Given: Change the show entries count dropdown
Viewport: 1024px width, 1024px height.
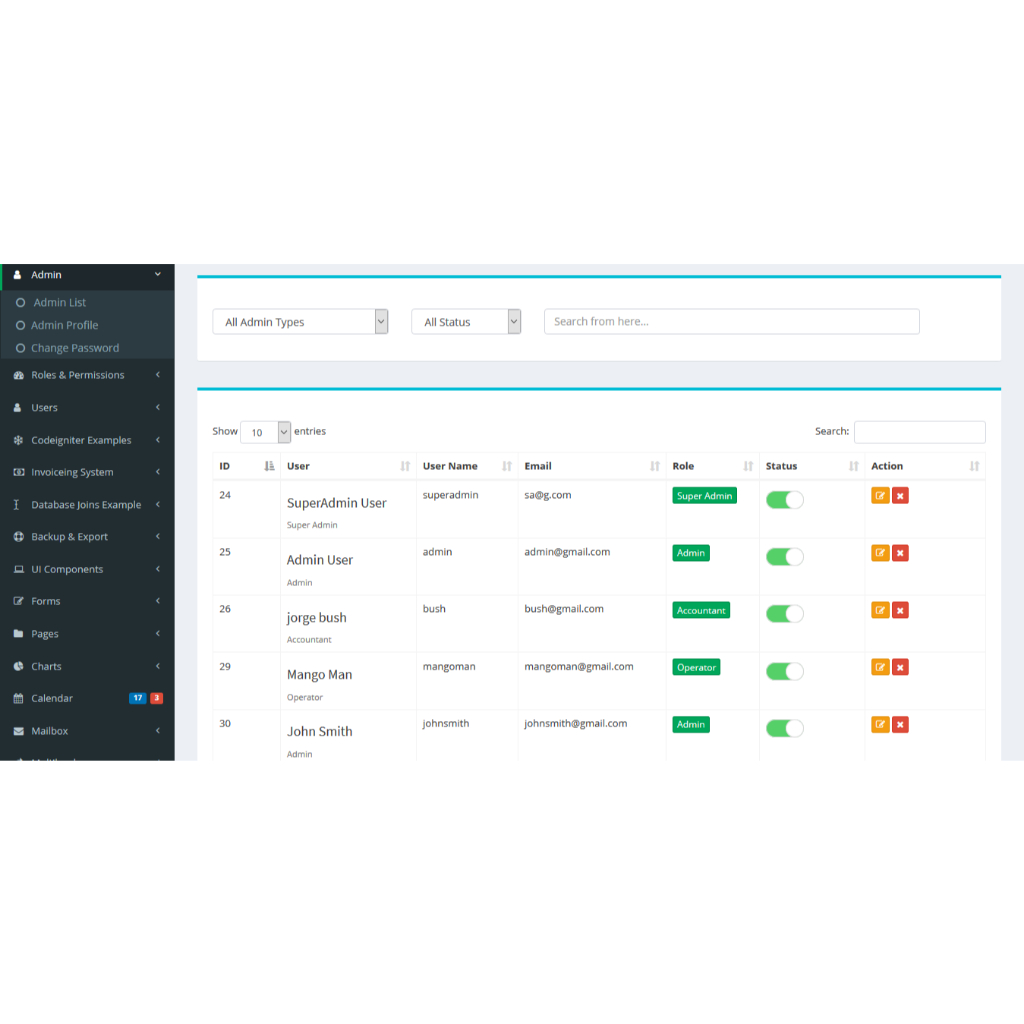Looking at the screenshot, I should click(265, 432).
